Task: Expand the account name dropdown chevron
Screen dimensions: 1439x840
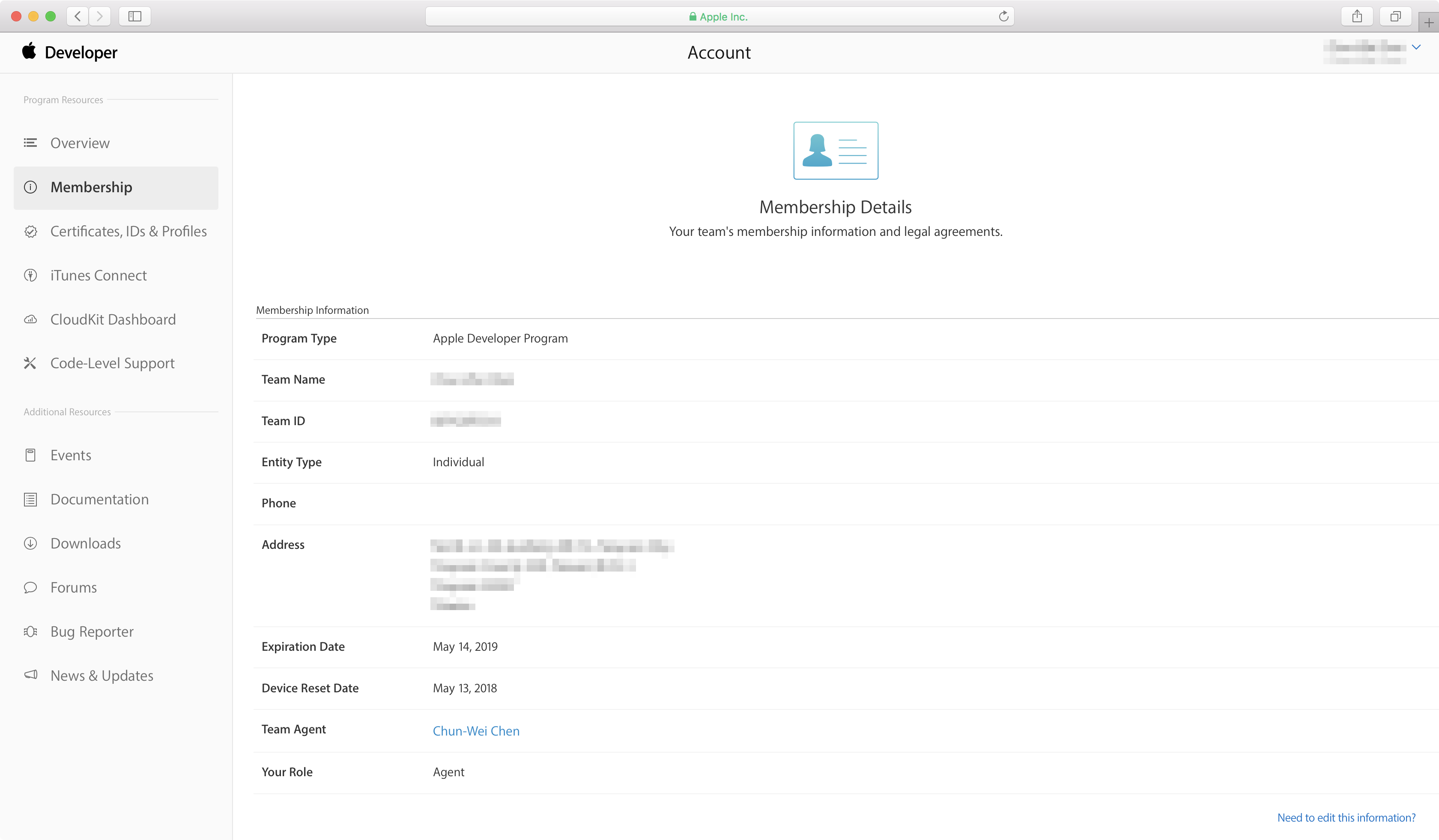Action: pyautogui.click(x=1416, y=47)
